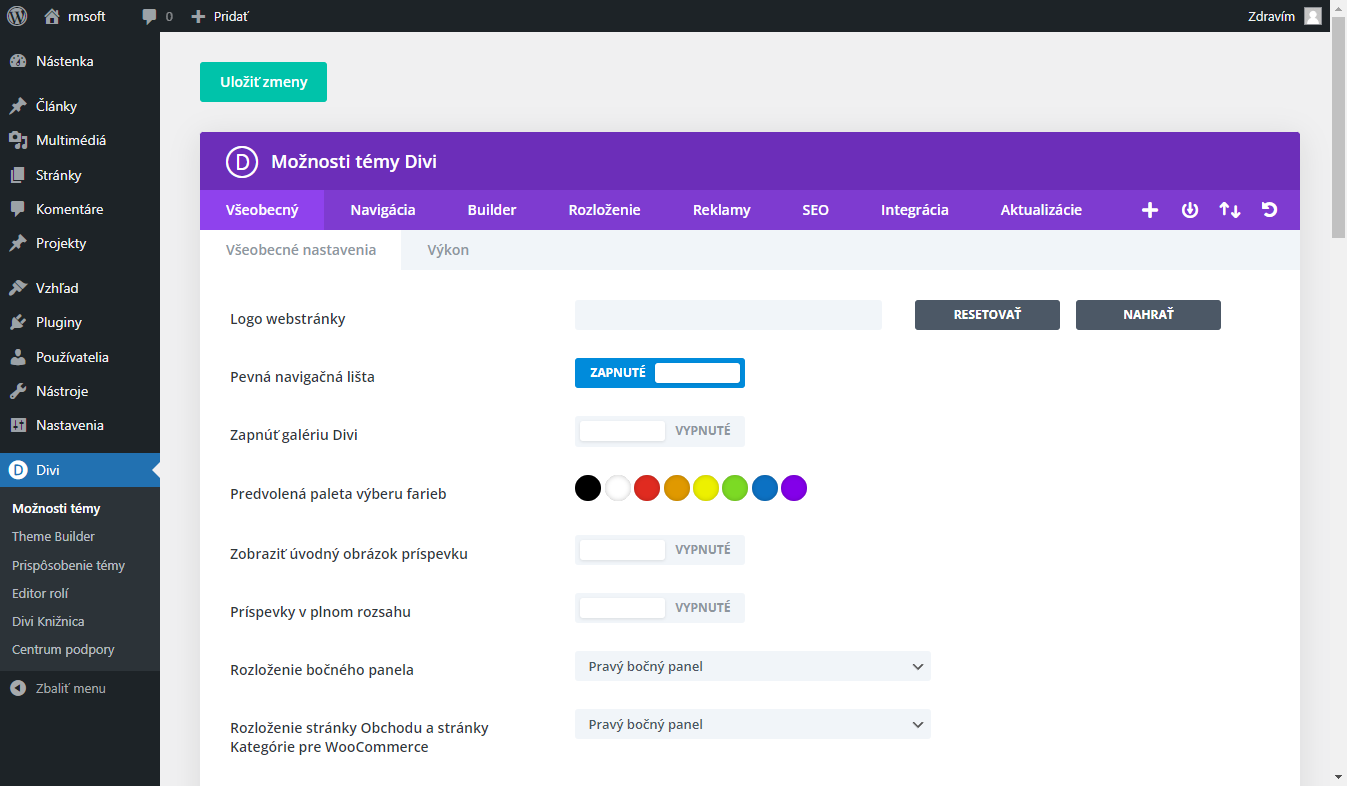The width and height of the screenshot is (1347, 786).
Task: Click the Nástroje wrench icon
Action: click(18, 391)
